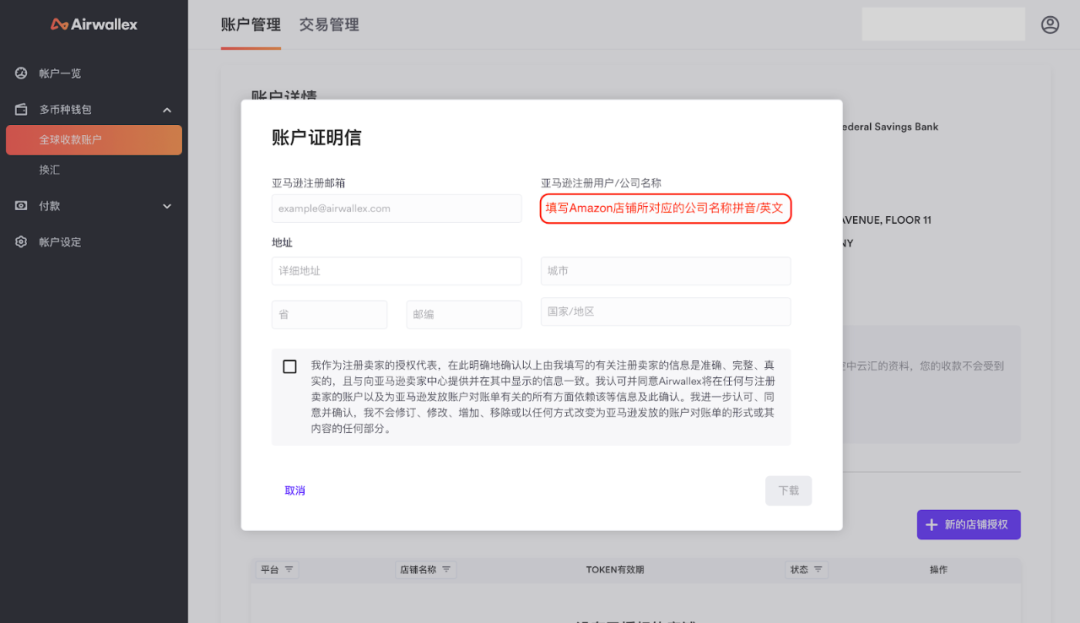Click the 付款 payments icon in sidebar
1080x623 pixels.
(23, 205)
